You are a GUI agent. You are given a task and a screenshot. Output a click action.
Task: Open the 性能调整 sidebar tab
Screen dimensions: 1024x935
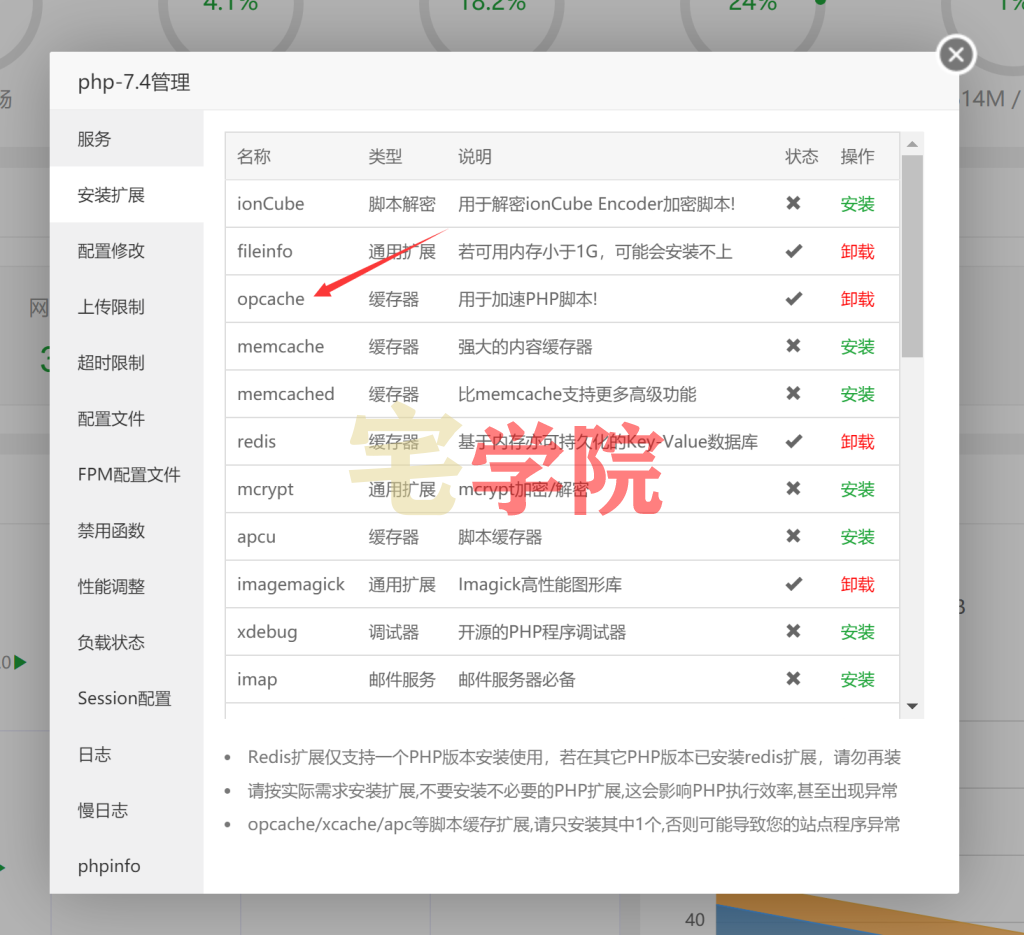(127, 586)
